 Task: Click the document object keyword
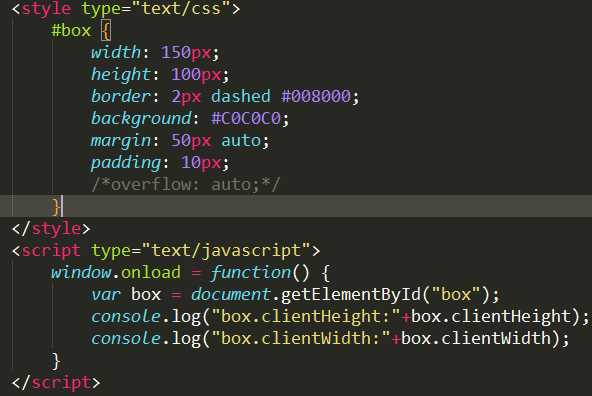pos(230,294)
